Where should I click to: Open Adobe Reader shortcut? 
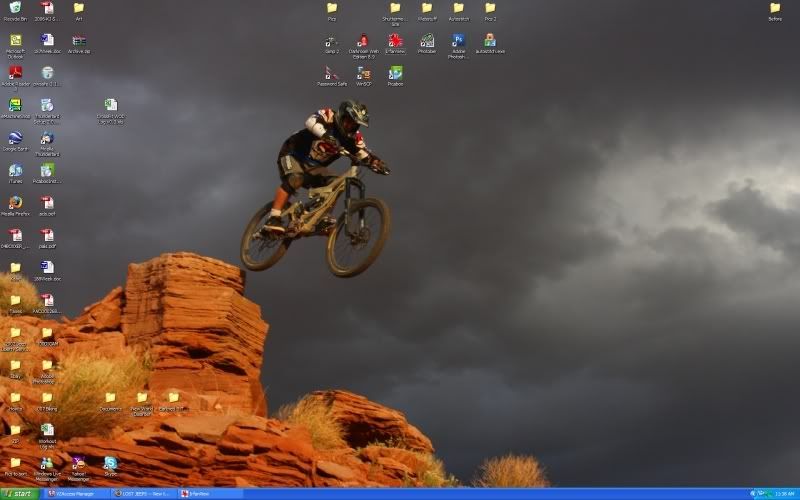coord(15,73)
